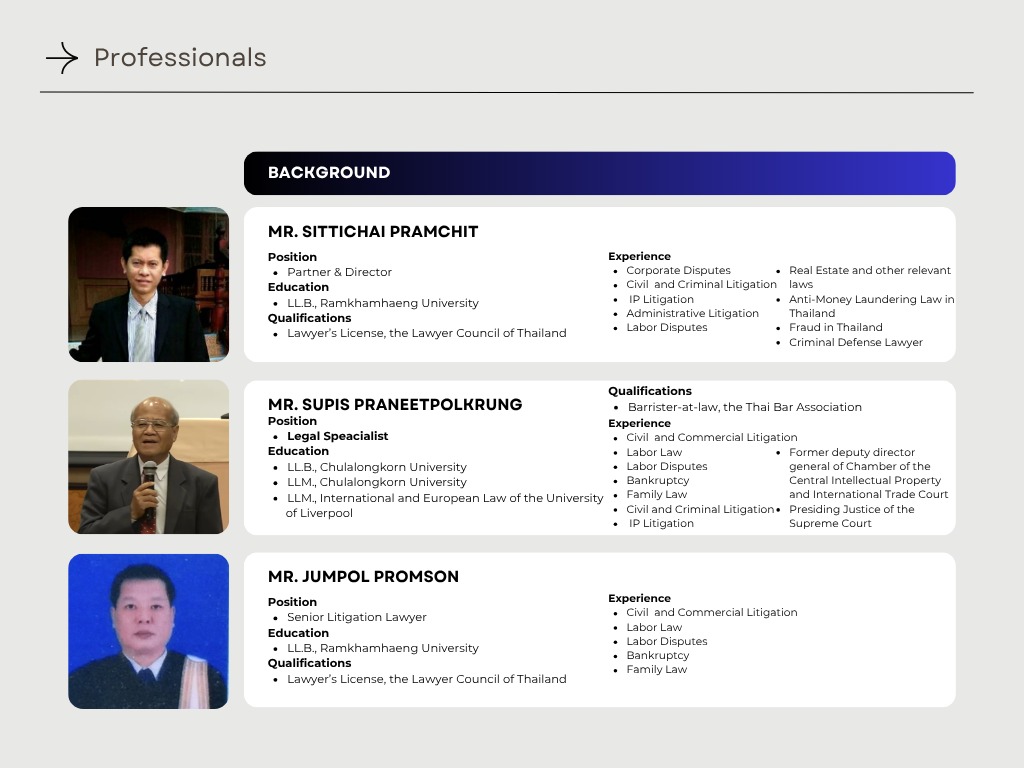Click Barrister-at-law, the Thai Bar Association
1024x768 pixels.
coord(744,408)
